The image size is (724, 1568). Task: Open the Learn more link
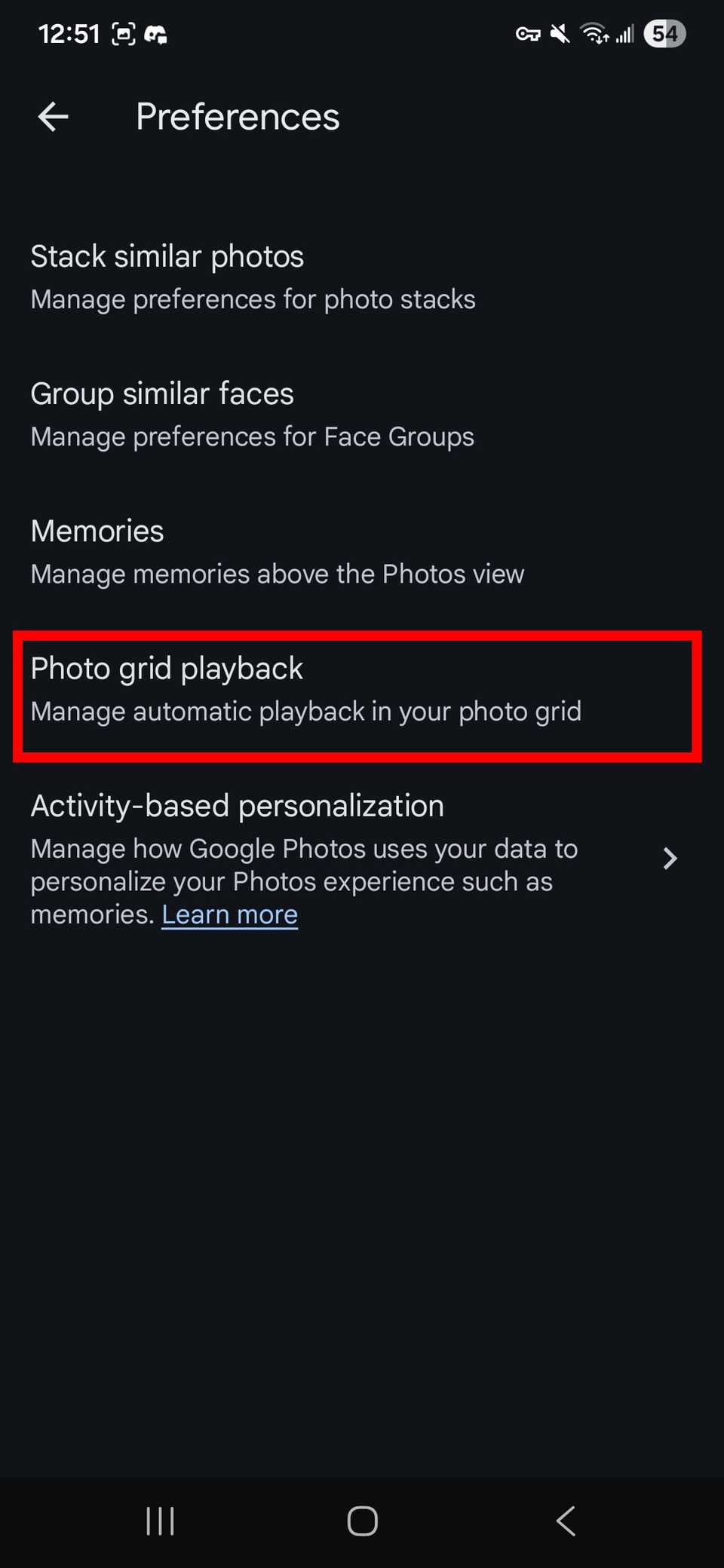pos(230,914)
